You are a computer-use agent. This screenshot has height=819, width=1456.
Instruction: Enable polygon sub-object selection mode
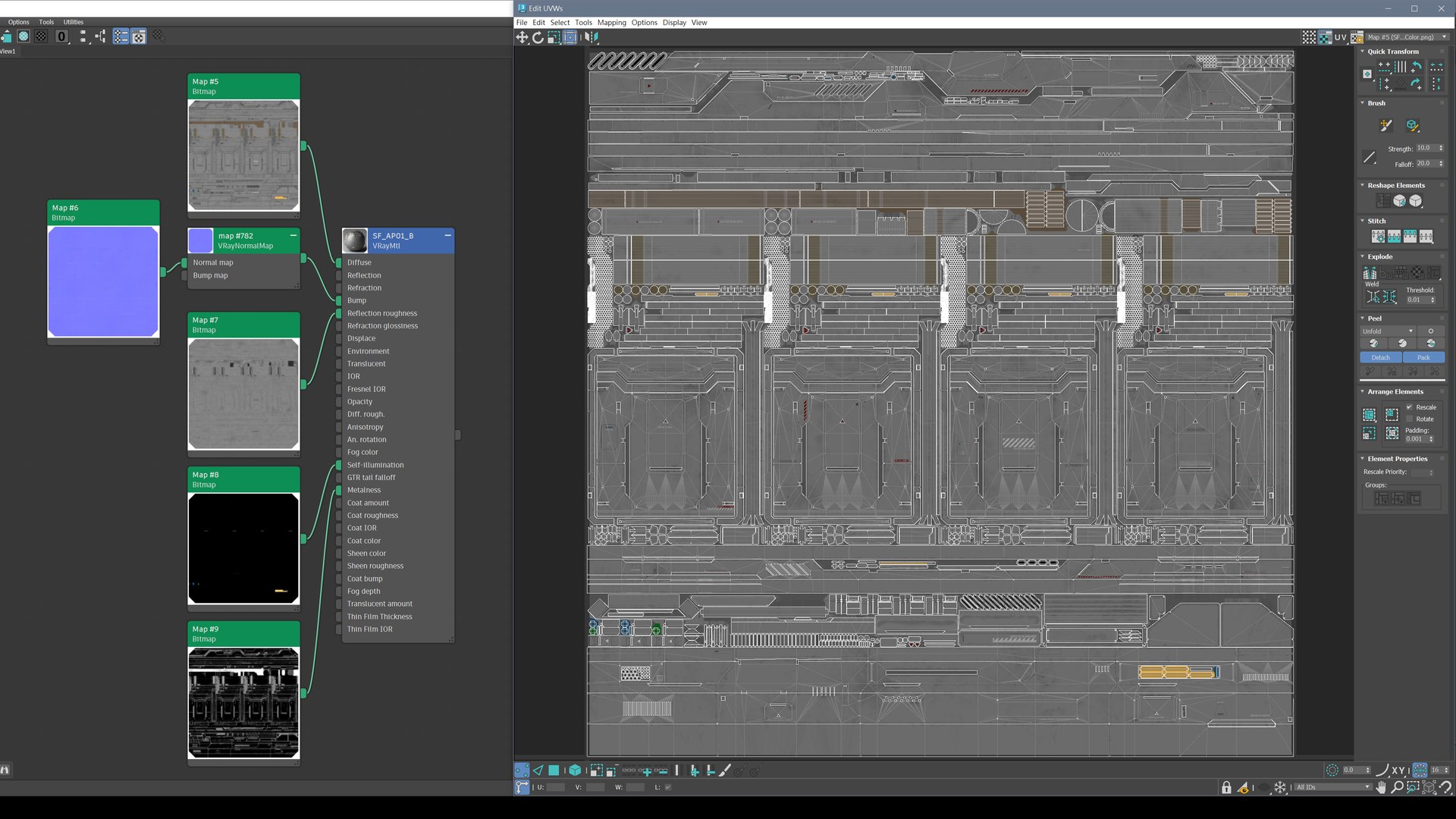(x=554, y=770)
